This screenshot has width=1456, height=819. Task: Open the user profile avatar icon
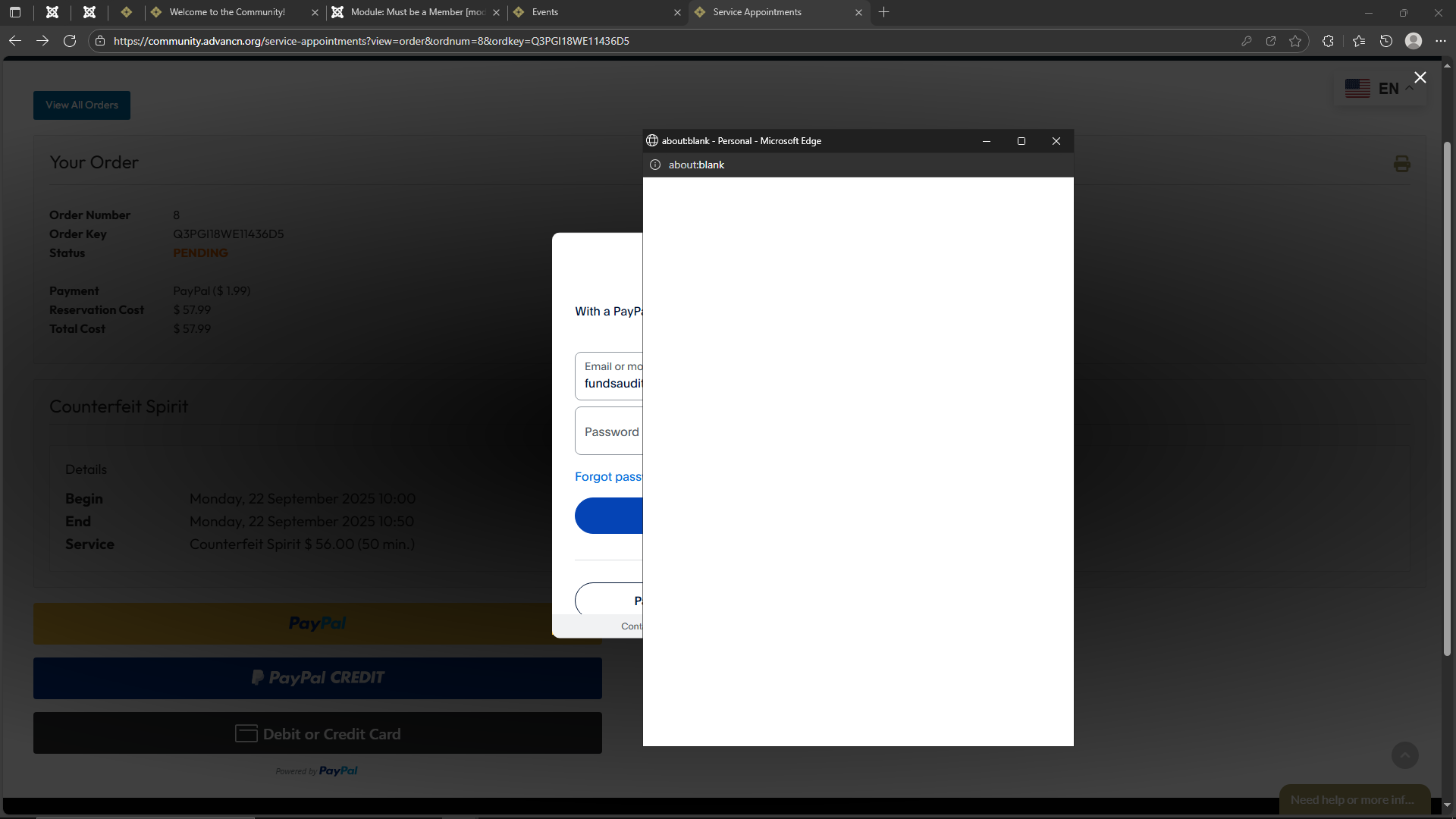click(x=1414, y=41)
